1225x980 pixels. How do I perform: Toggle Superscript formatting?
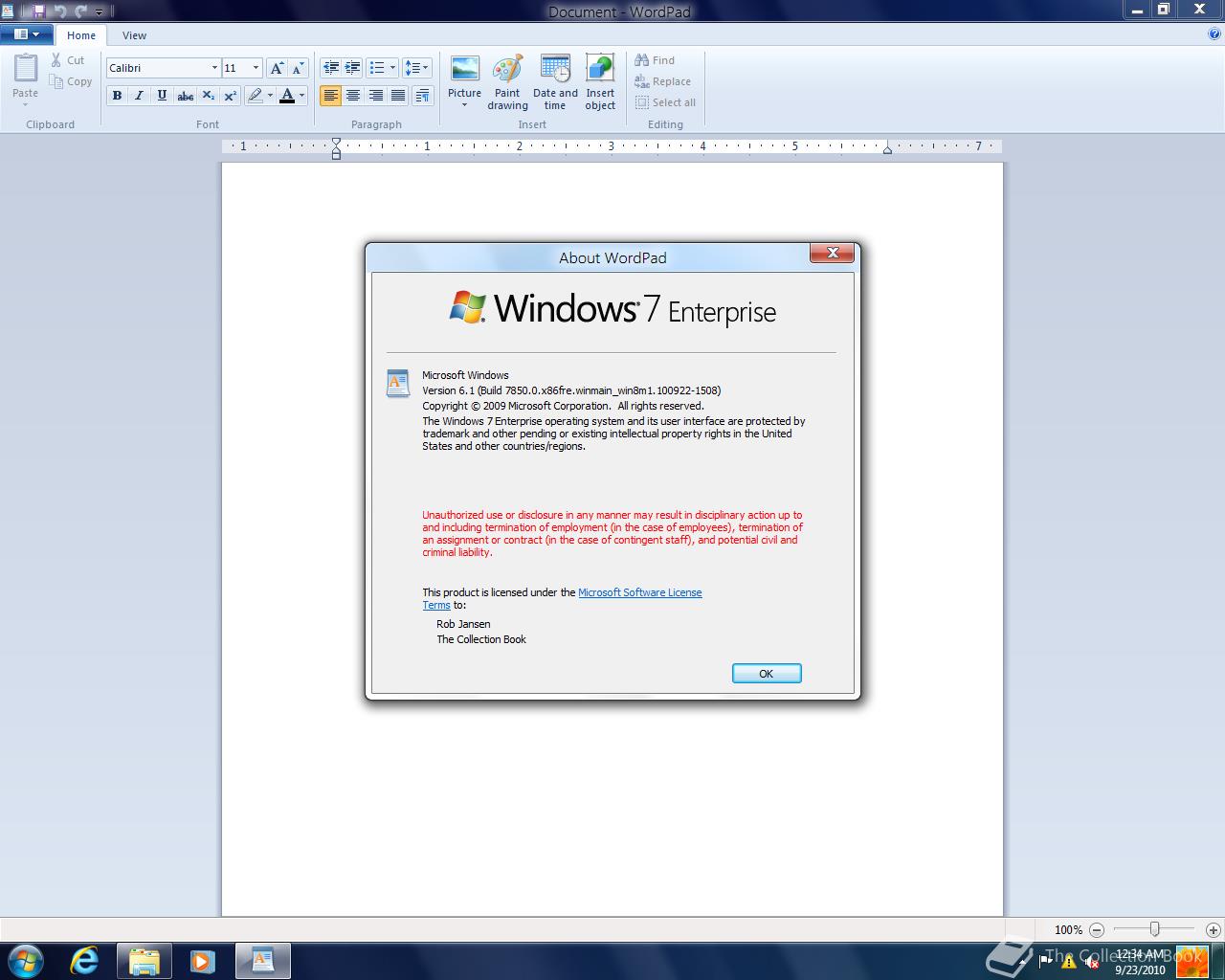coord(230,96)
